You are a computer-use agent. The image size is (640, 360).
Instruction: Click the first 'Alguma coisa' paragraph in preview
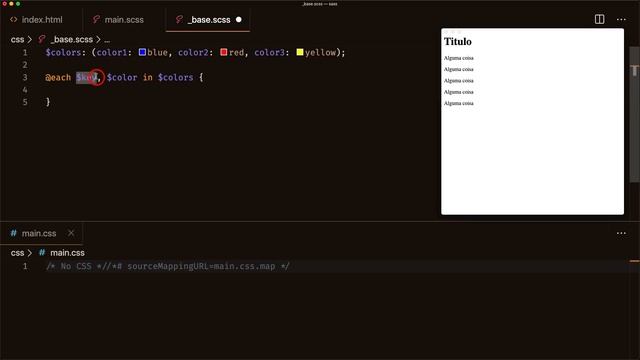click(x=459, y=58)
